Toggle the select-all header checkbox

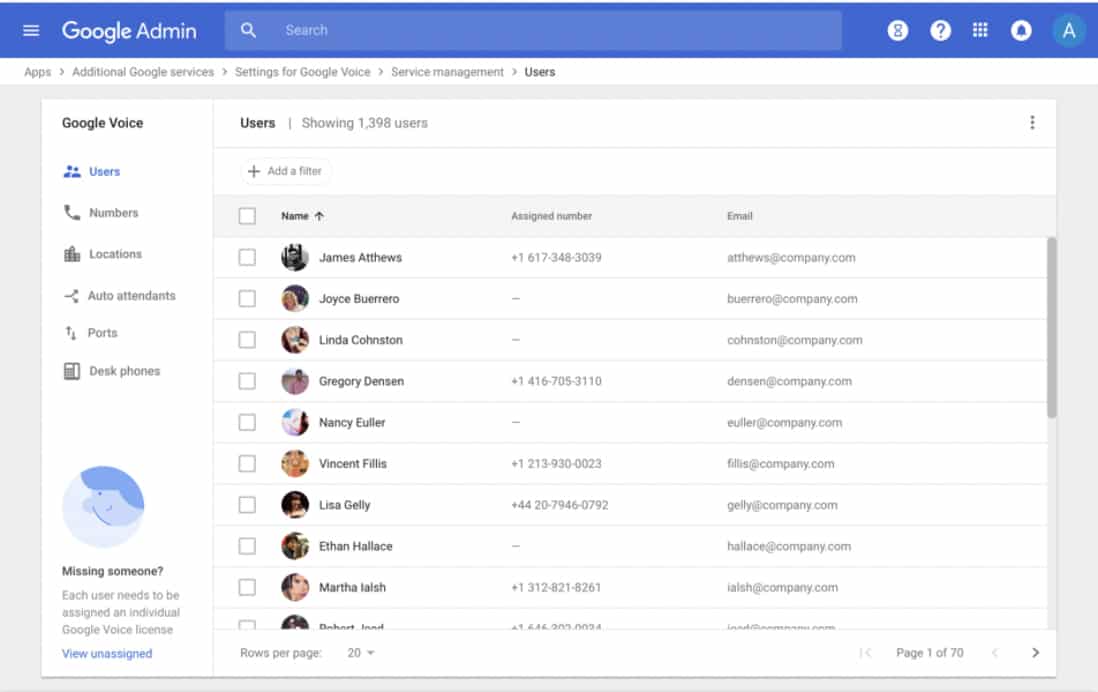tap(247, 216)
